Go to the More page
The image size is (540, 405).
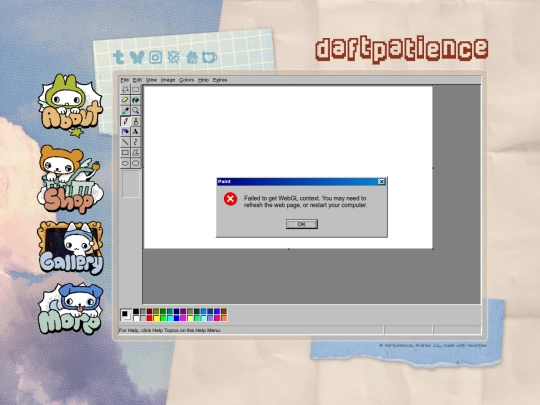71,309
